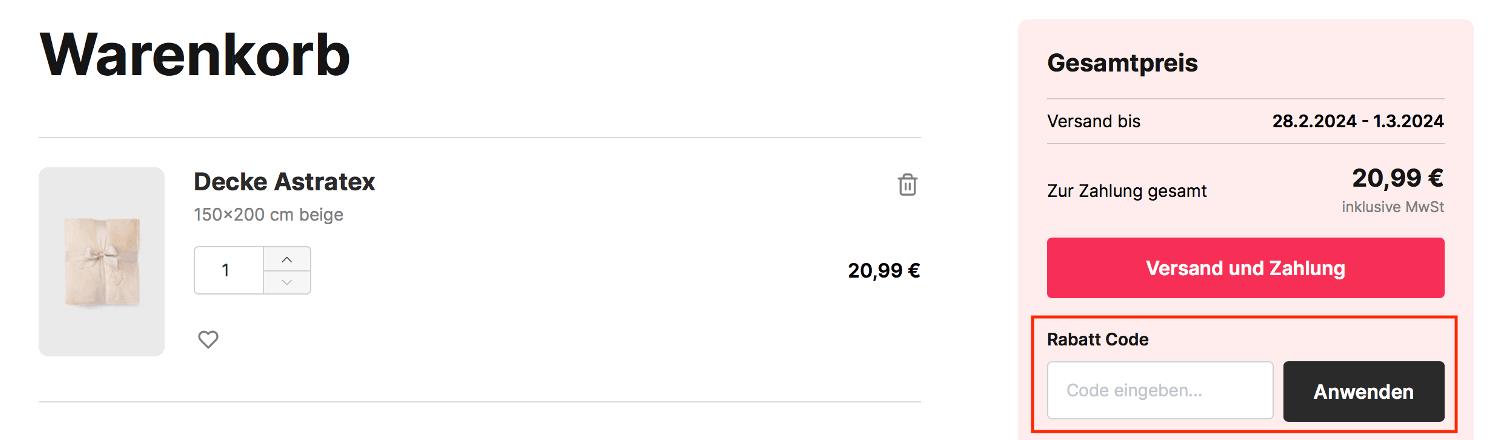Focus the Code eingeben discount field
Screen dimensions: 1500x440
pos(1160,390)
